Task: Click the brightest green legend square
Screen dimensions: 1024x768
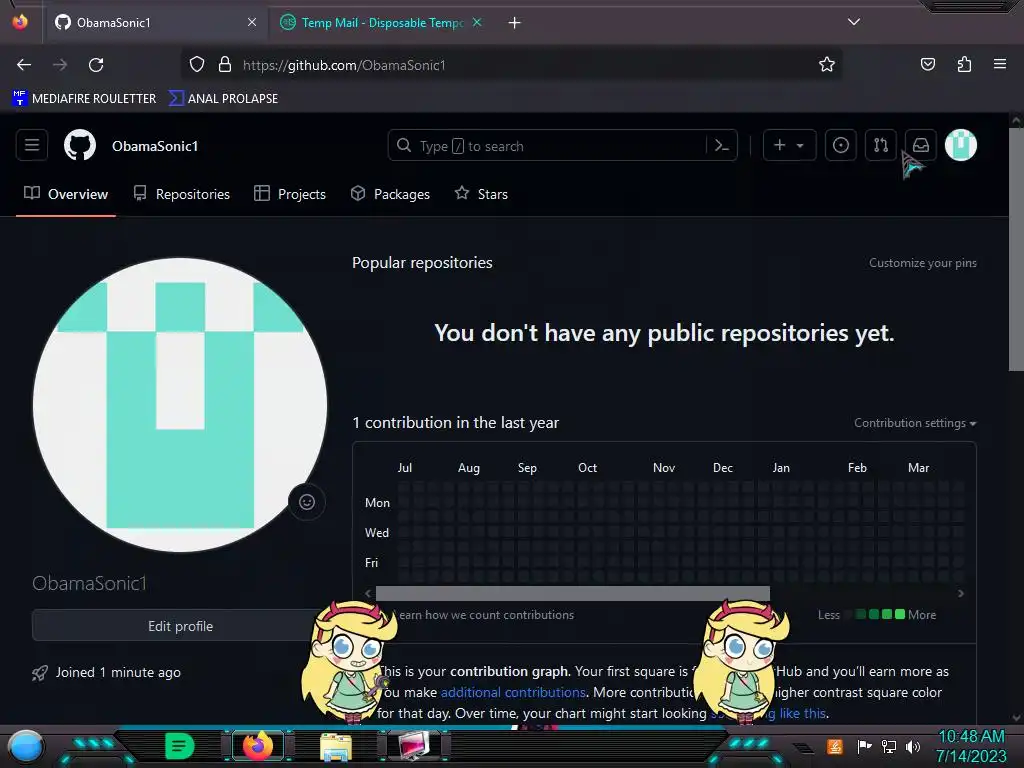Action: (x=900, y=614)
